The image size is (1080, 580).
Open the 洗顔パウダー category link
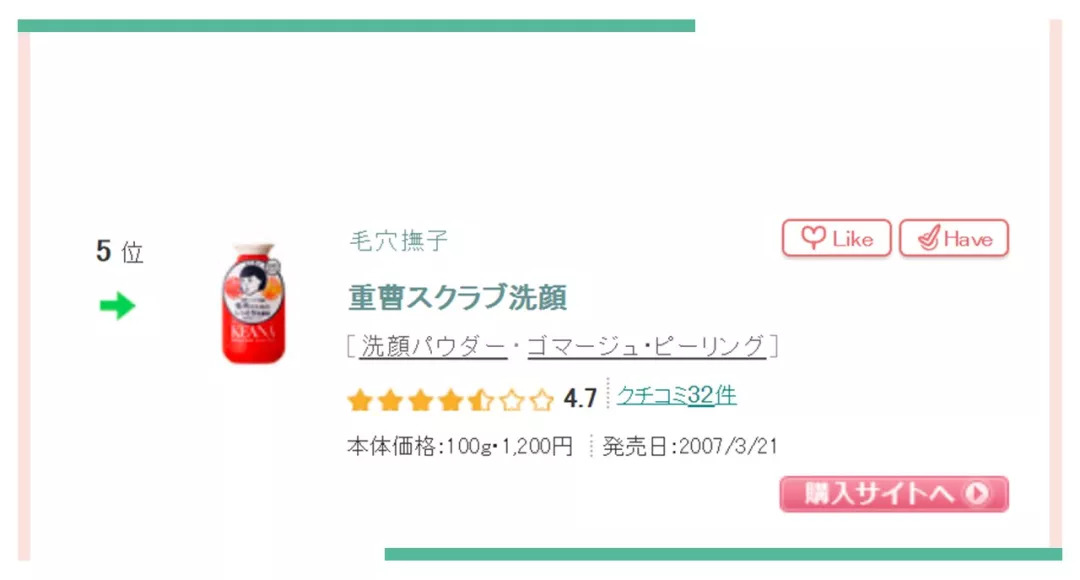click(x=433, y=346)
